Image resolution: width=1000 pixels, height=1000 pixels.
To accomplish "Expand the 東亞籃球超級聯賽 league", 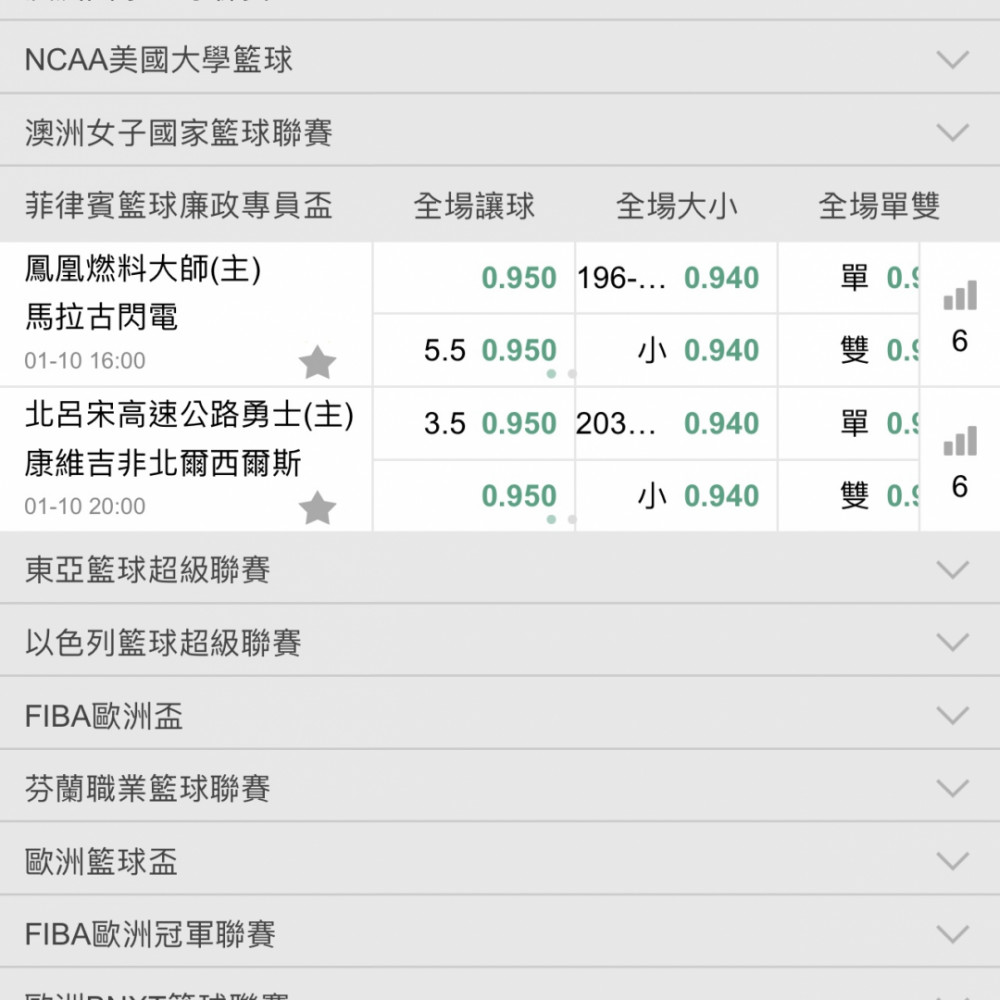I will pos(500,569).
